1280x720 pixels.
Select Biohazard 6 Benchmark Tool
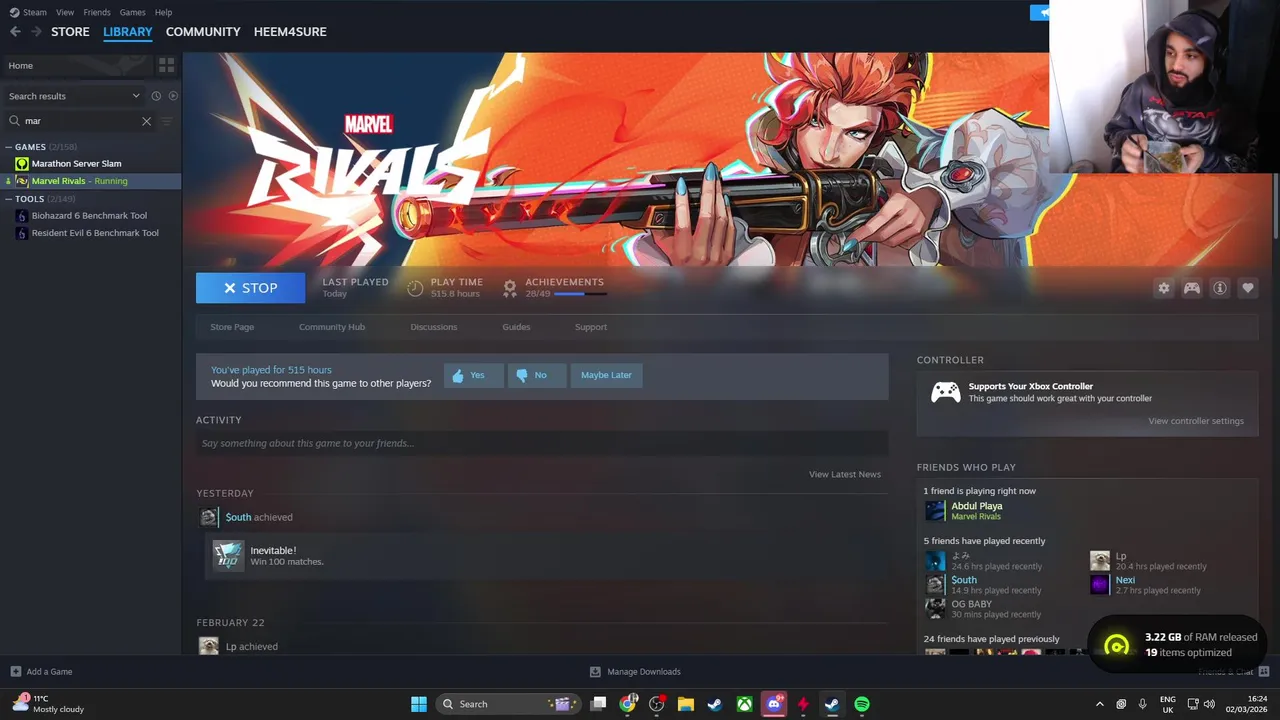[90, 215]
